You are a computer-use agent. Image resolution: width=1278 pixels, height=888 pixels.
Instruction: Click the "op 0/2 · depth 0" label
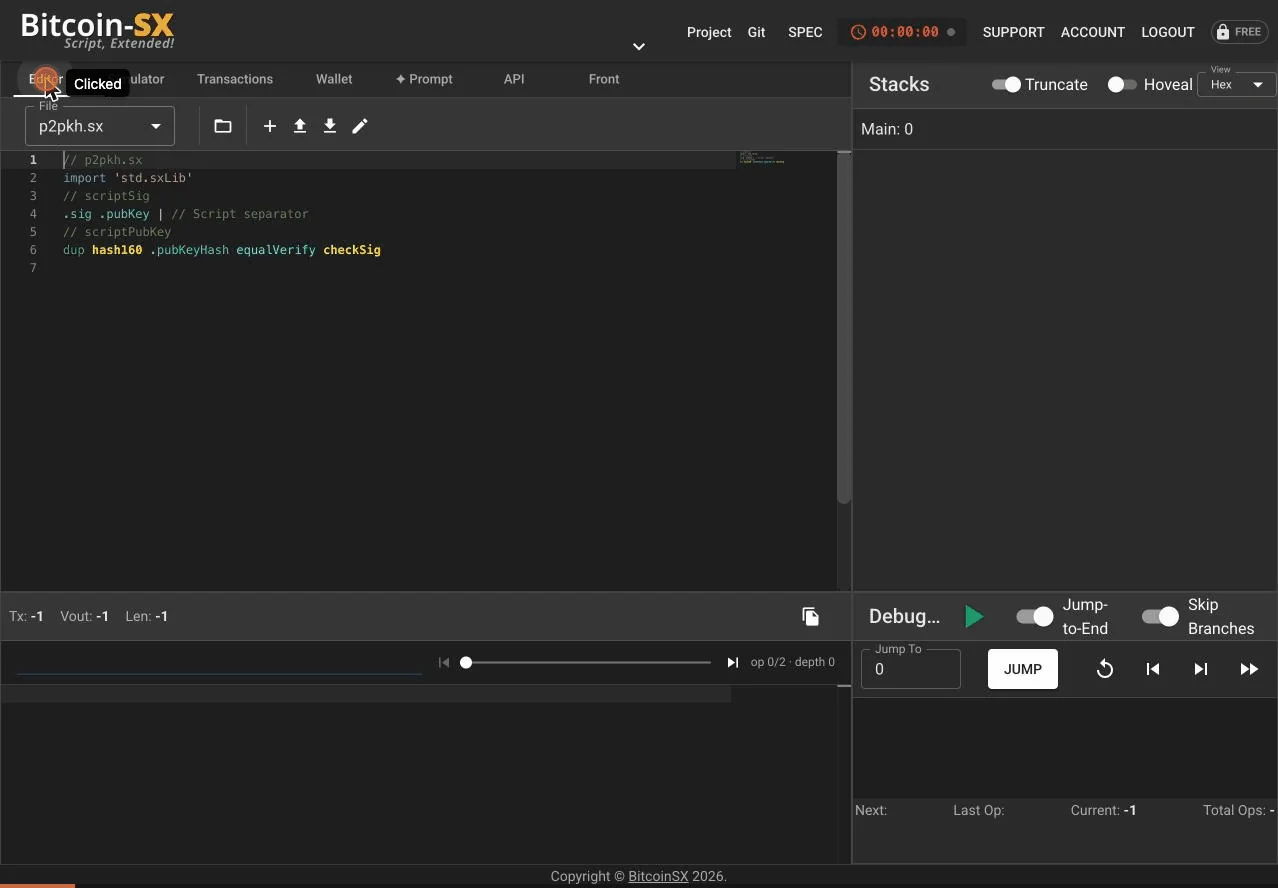click(793, 662)
